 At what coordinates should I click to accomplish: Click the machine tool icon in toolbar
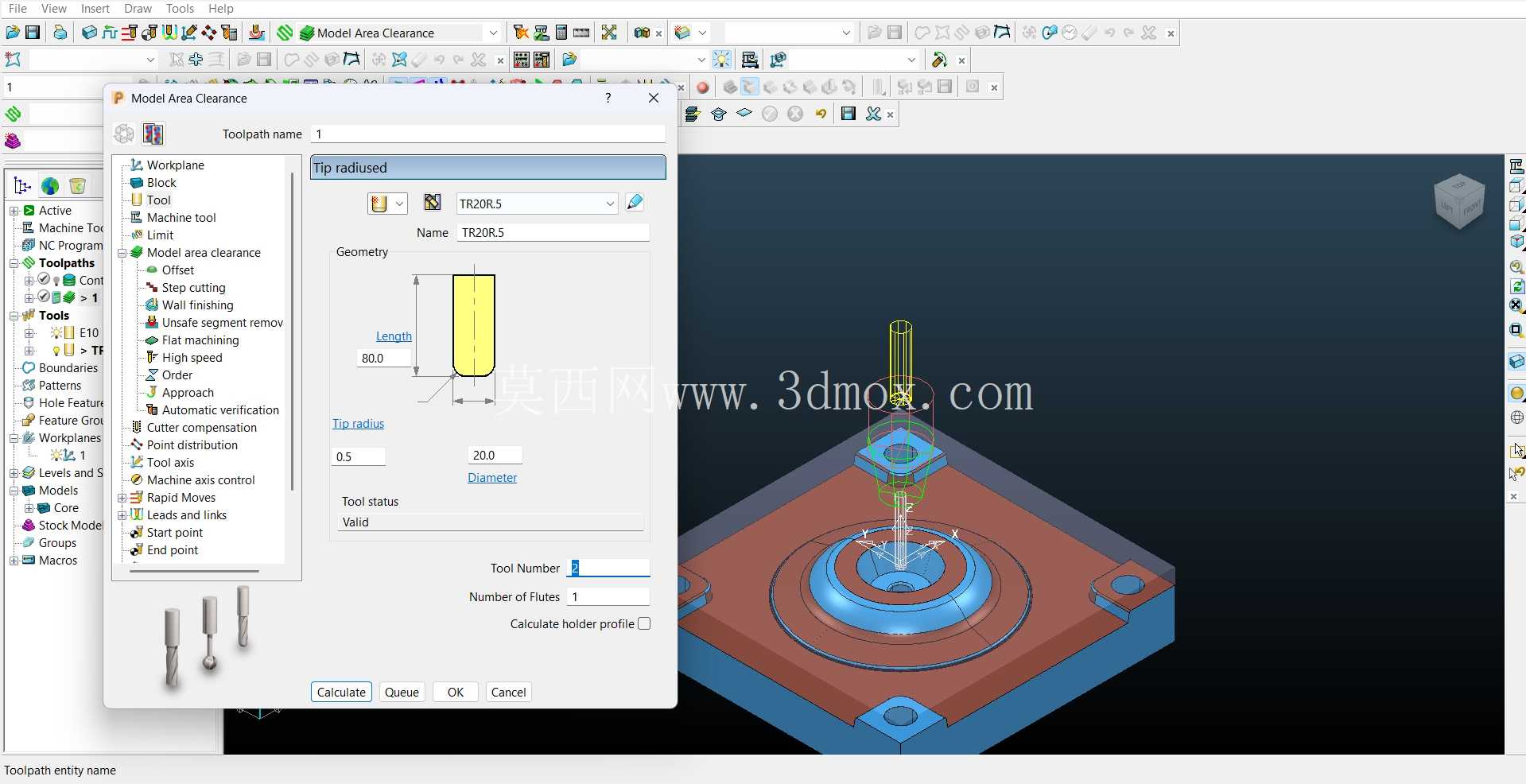click(749, 60)
